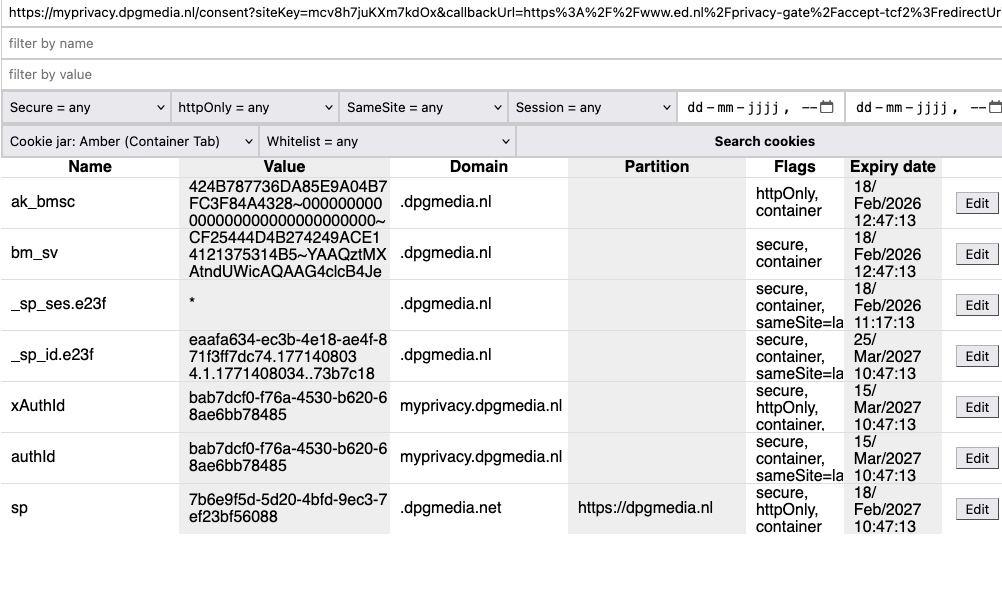Screen dimensions: 1002x614
Task: Edit the ak_bmsc cookie
Action: (976, 203)
